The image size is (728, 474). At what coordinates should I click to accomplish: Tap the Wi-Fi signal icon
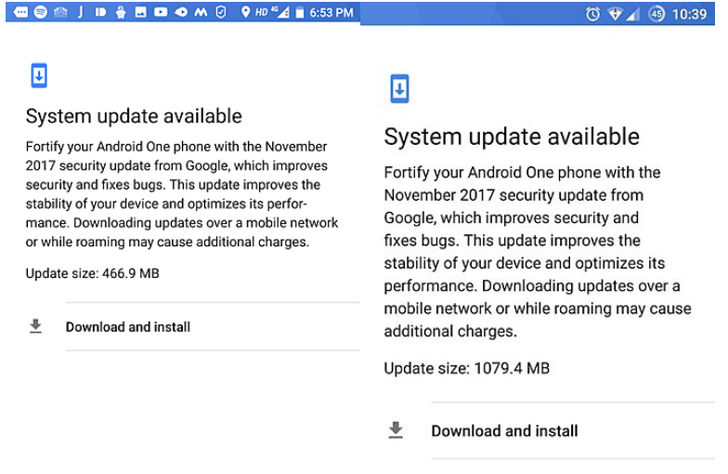point(615,14)
